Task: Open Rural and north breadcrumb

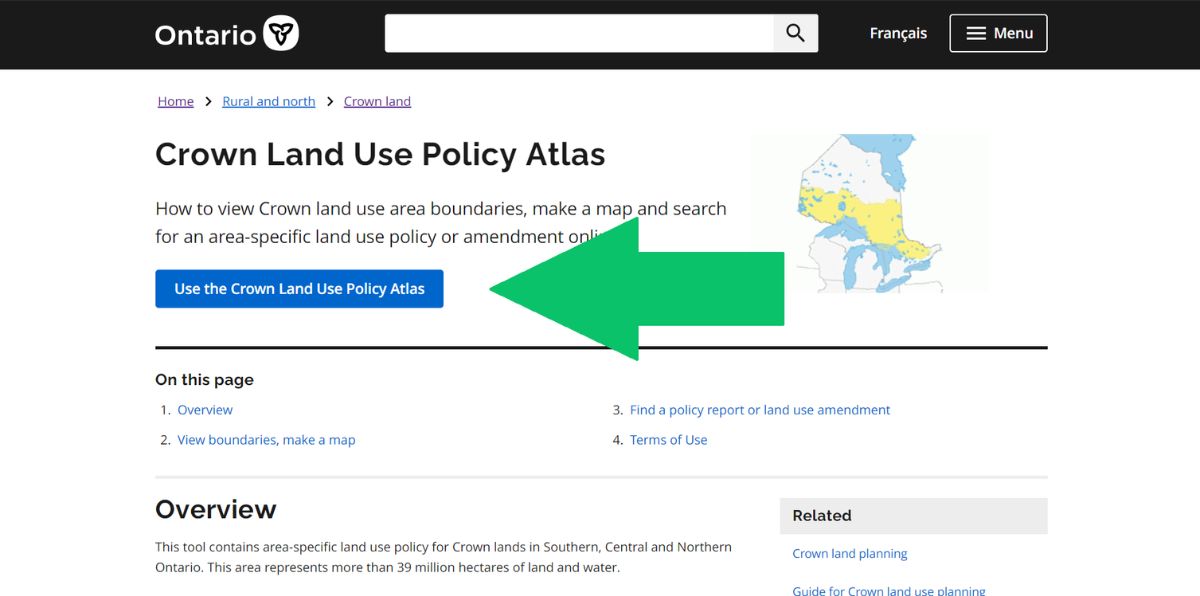Action: pyautogui.click(x=269, y=101)
